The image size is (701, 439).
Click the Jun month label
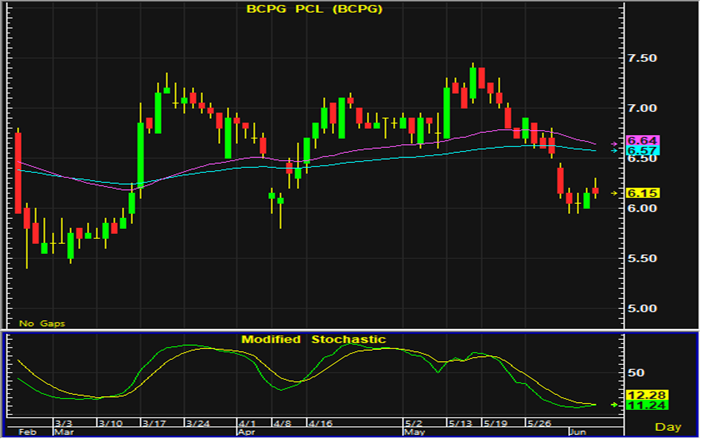pyautogui.click(x=578, y=432)
